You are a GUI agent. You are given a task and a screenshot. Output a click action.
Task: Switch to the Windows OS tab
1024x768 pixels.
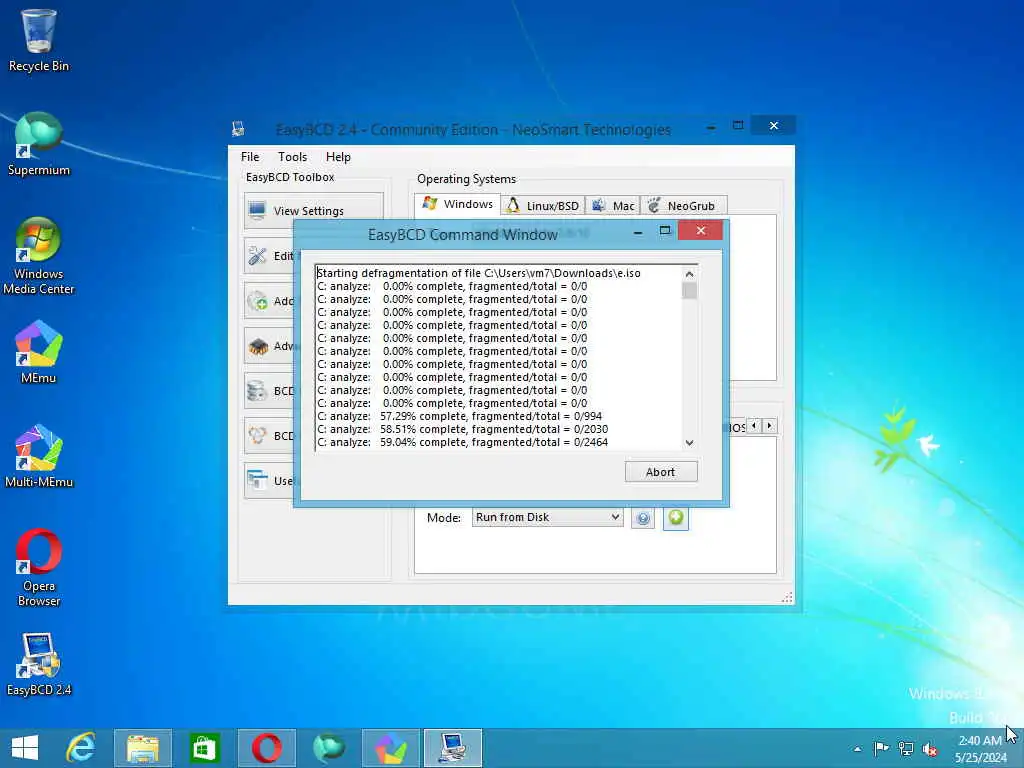(458, 204)
